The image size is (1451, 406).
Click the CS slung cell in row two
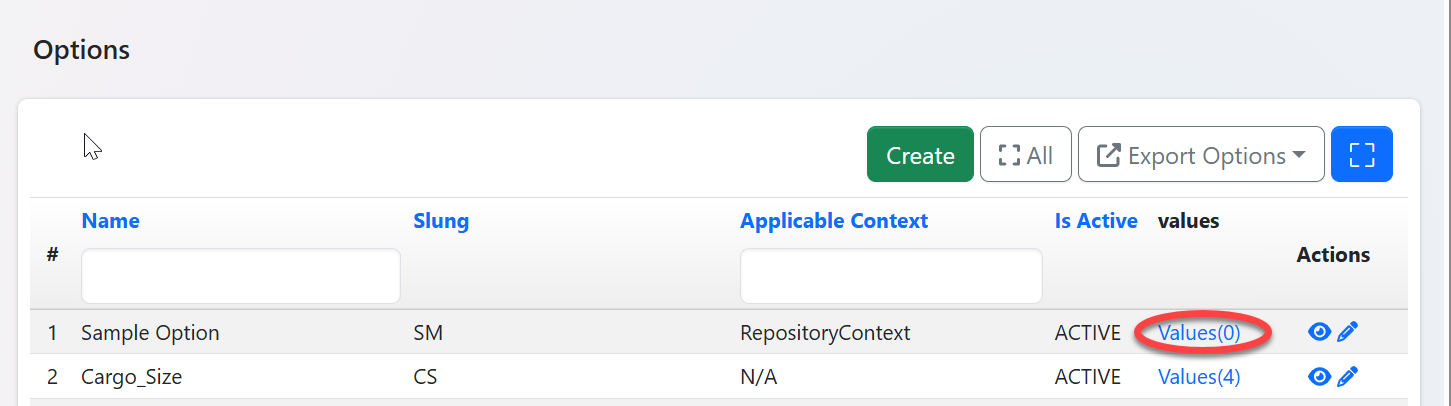(x=425, y=377)
